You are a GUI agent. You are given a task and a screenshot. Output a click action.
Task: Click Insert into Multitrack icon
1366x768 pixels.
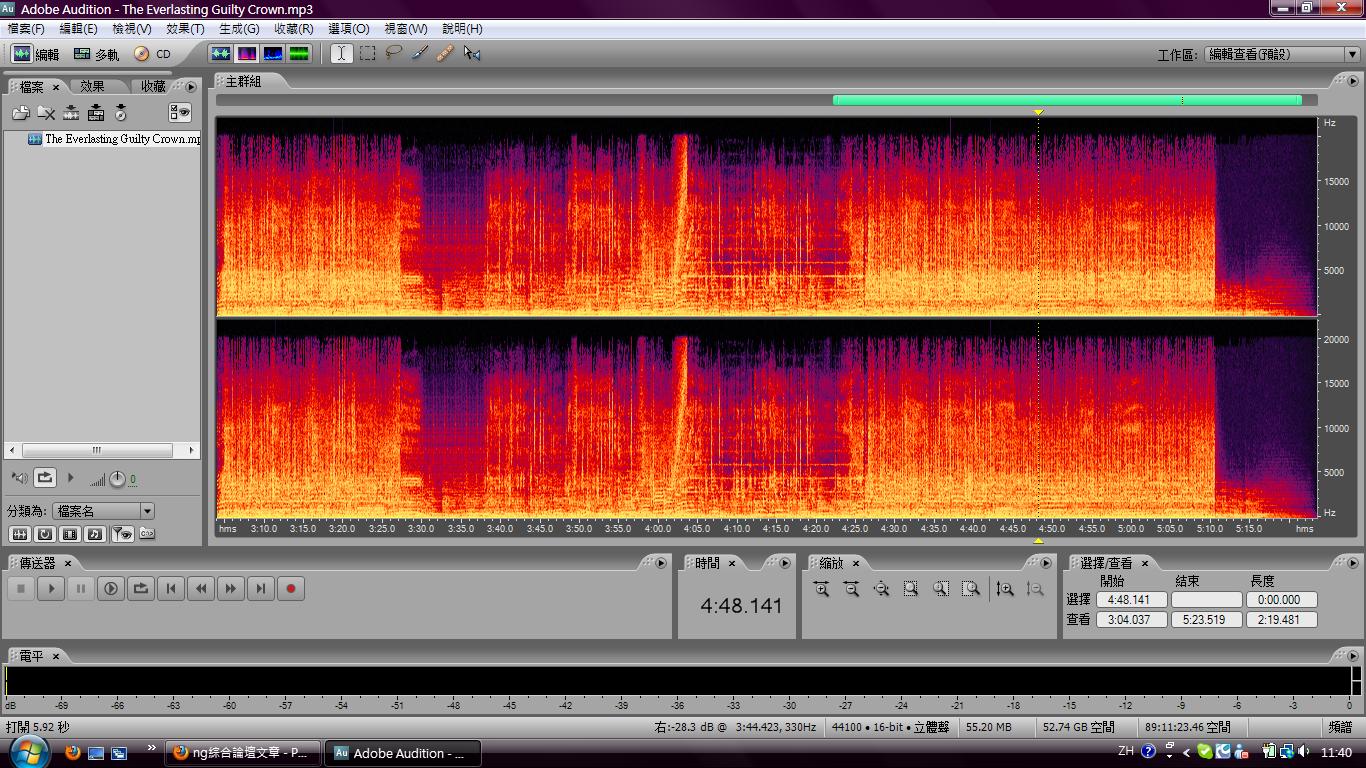tap(96, 113)
